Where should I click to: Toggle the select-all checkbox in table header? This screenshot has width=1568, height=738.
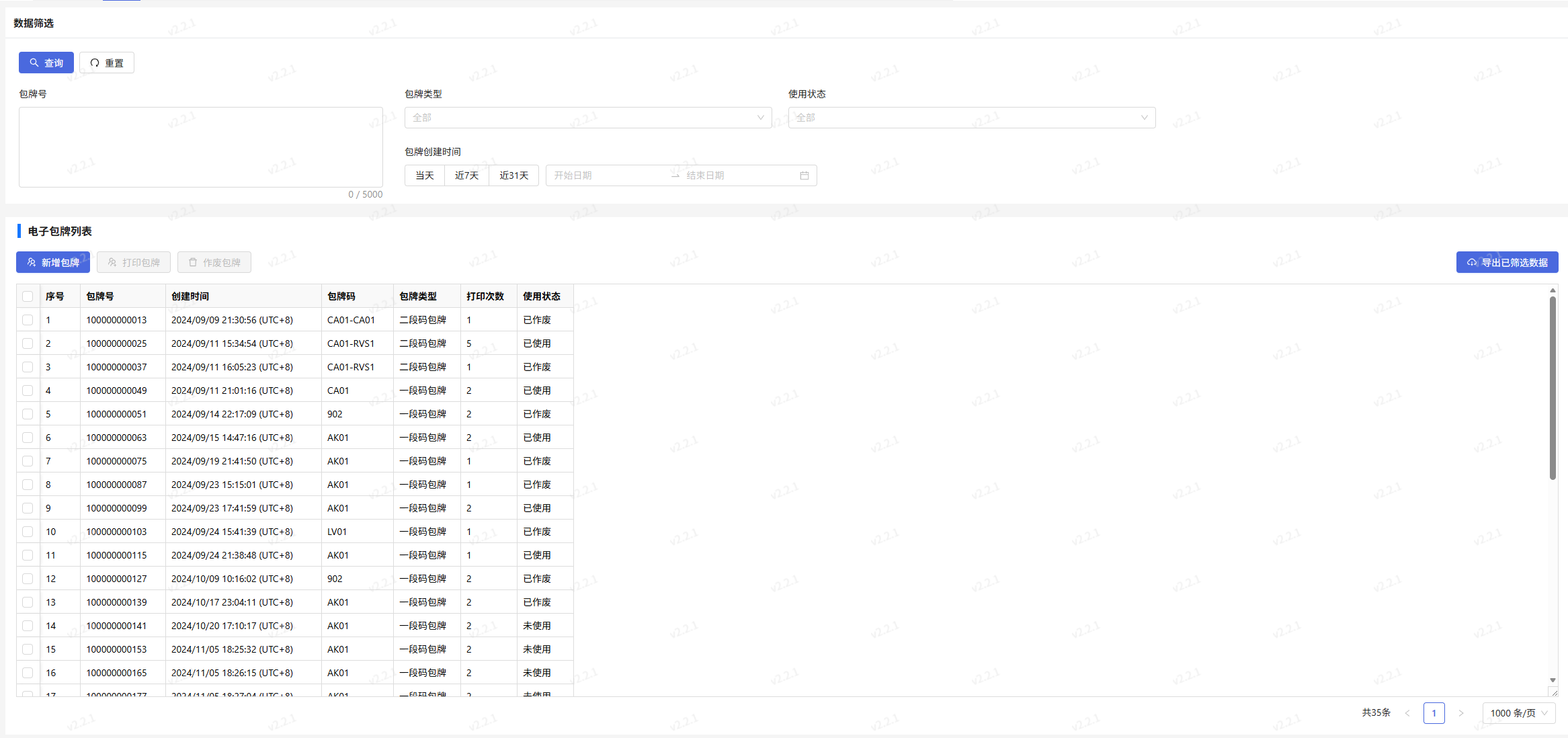28,296
